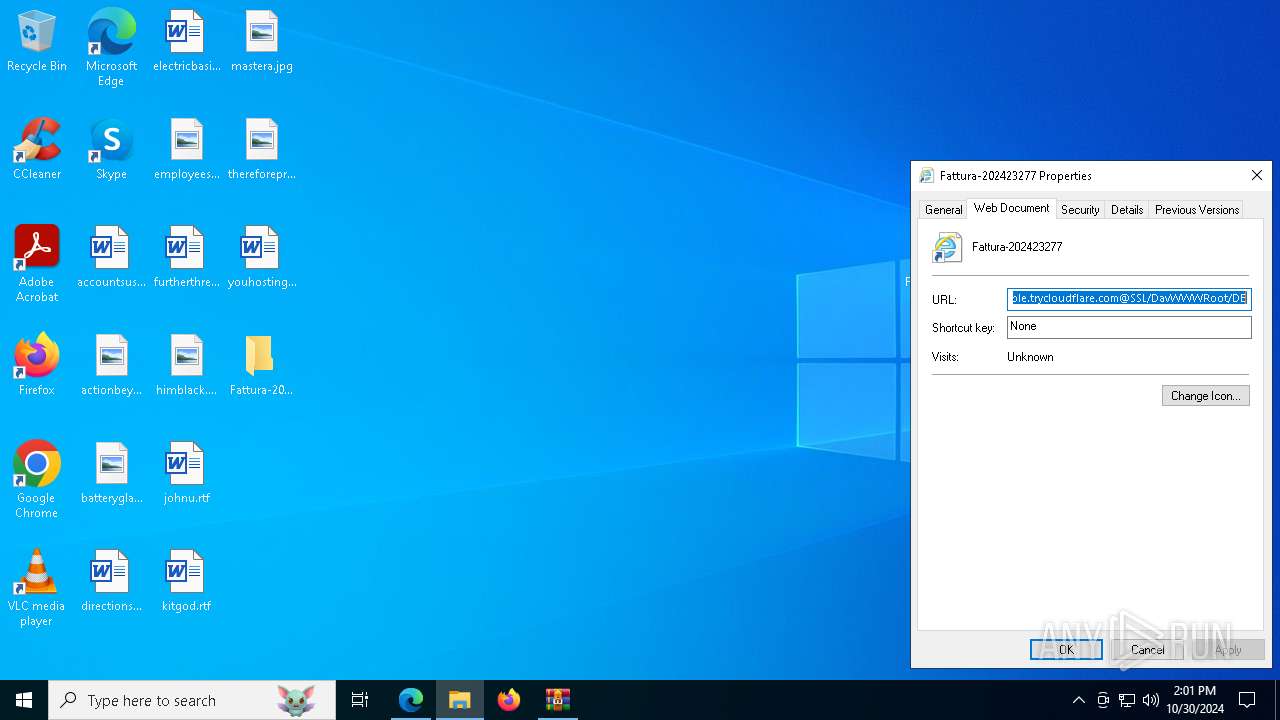Select the mastera.jpg image file
Screen dimensions: 1280x720
261,41
